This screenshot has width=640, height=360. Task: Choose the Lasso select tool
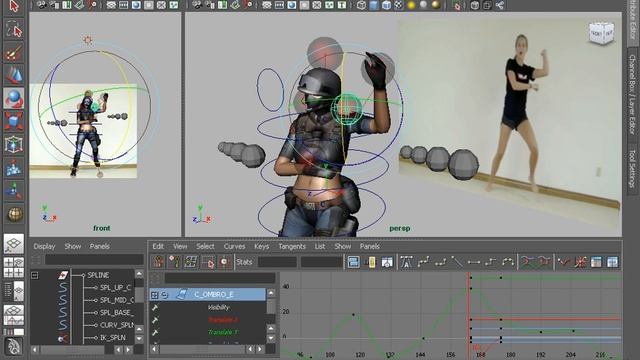click(14, 30)
